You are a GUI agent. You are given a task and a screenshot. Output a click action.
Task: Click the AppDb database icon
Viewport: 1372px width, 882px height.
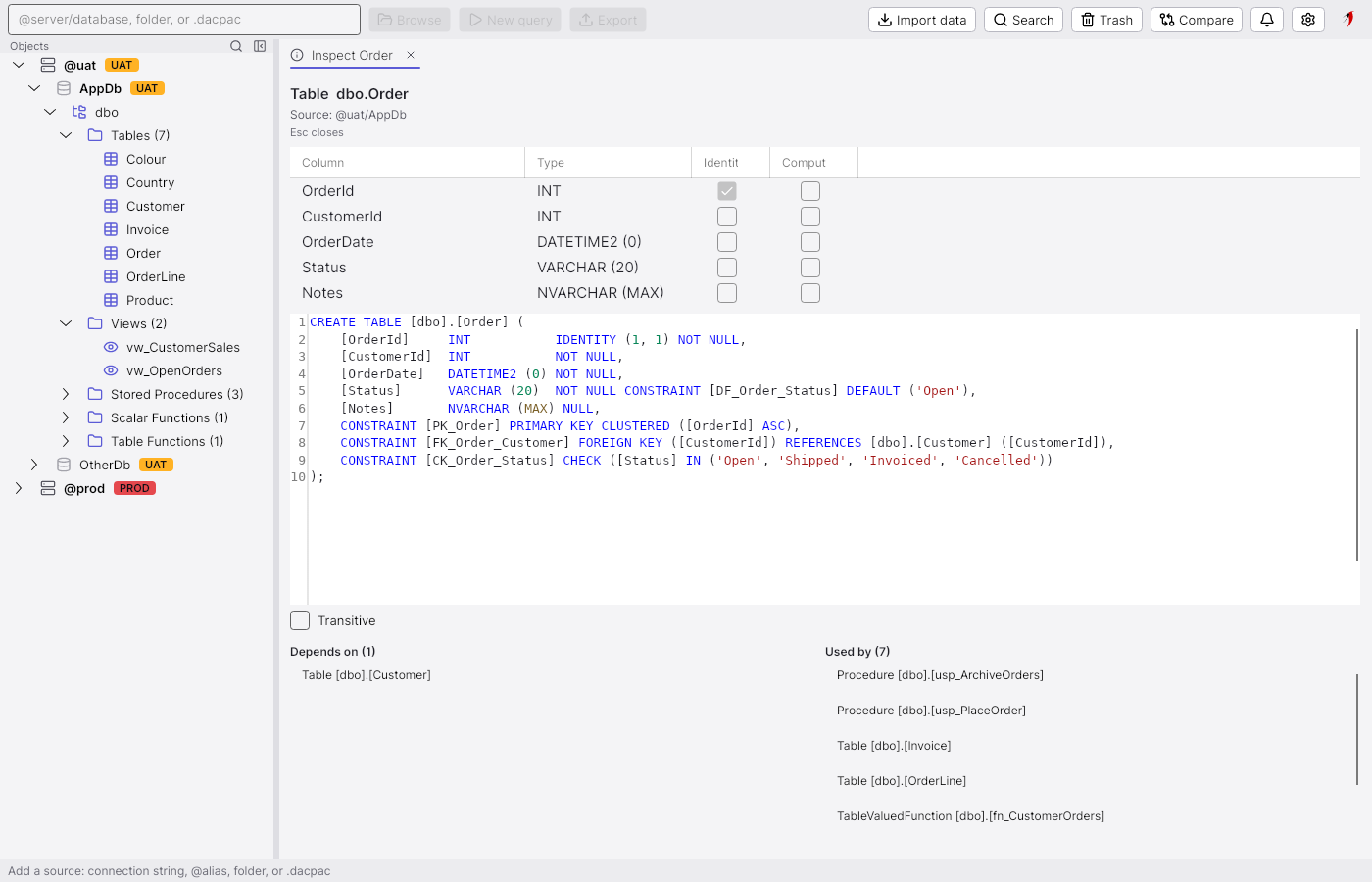(x=64, y=88)
